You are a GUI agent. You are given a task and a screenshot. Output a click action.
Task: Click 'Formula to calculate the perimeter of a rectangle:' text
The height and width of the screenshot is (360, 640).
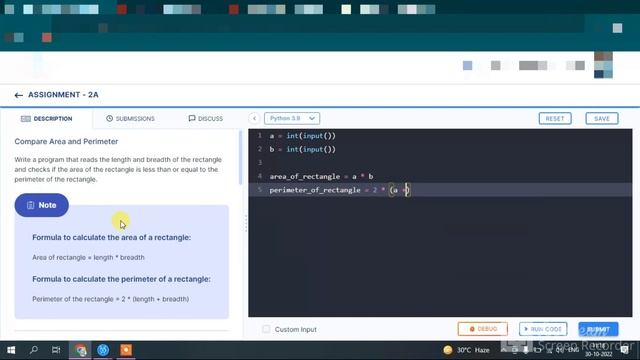(x=121, y=279)
